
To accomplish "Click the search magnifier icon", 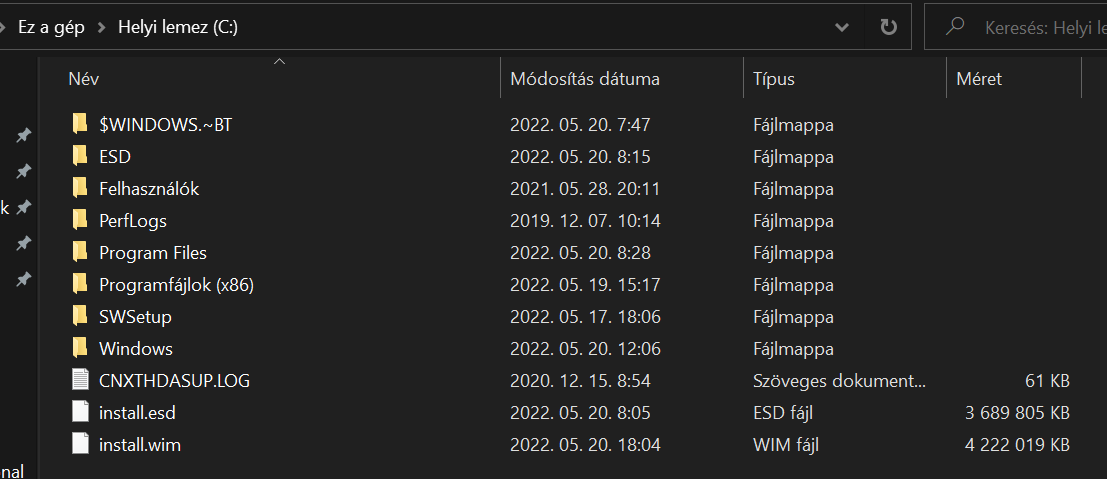I will coord(955,27).
